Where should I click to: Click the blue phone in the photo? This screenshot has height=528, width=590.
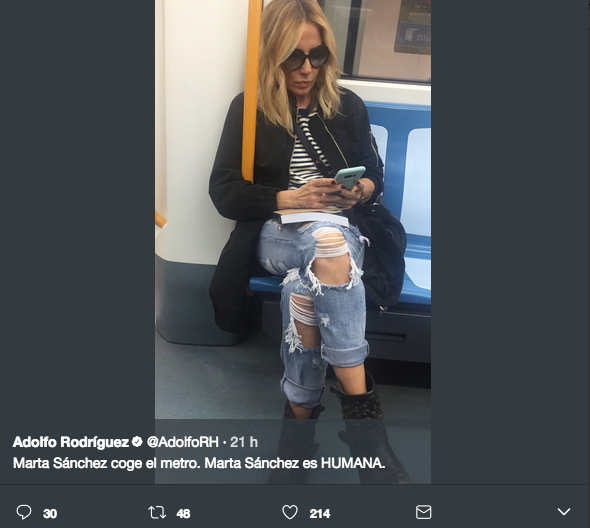(x=349, y=177)
